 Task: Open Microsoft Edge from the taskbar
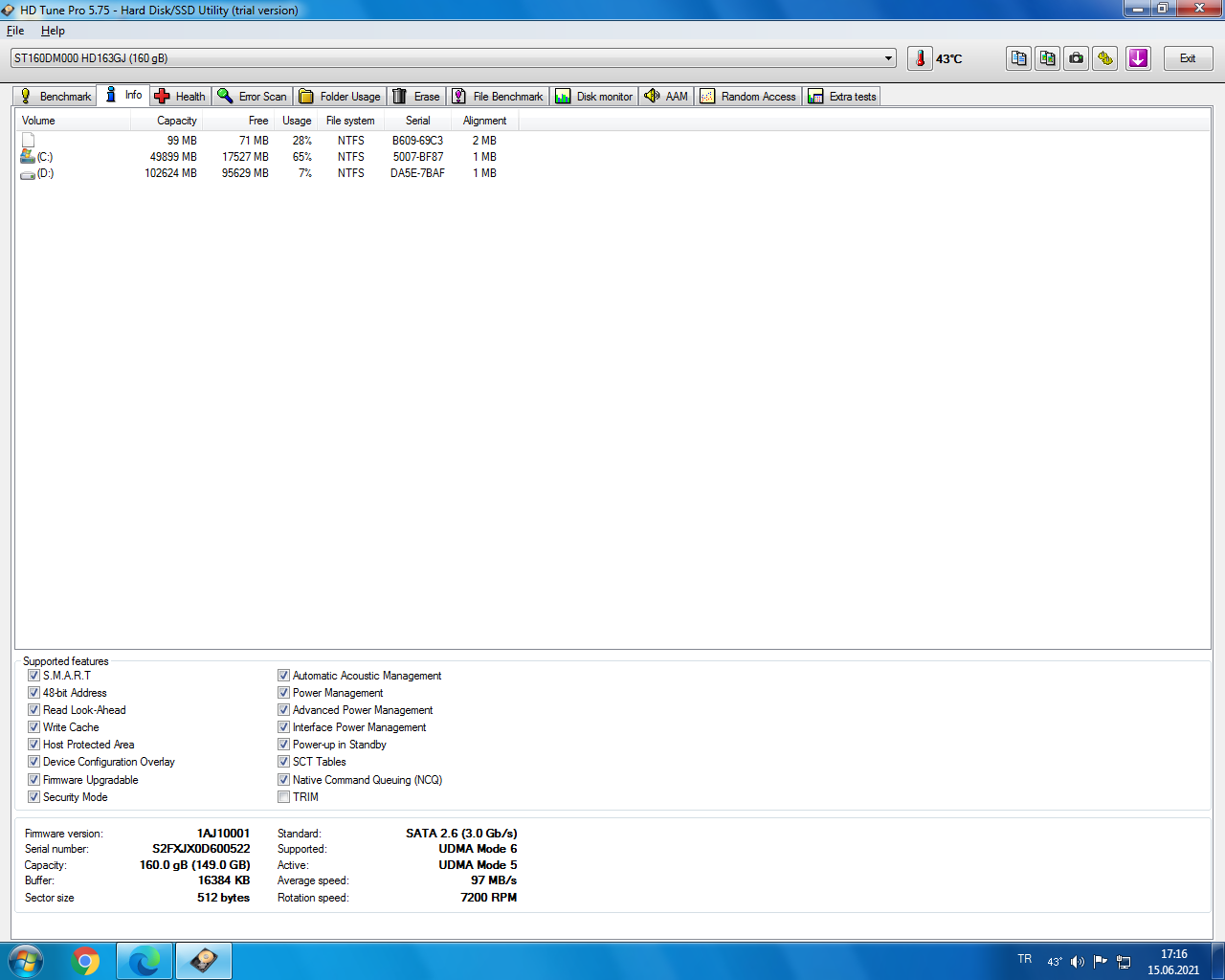click(x=145, y=961)
